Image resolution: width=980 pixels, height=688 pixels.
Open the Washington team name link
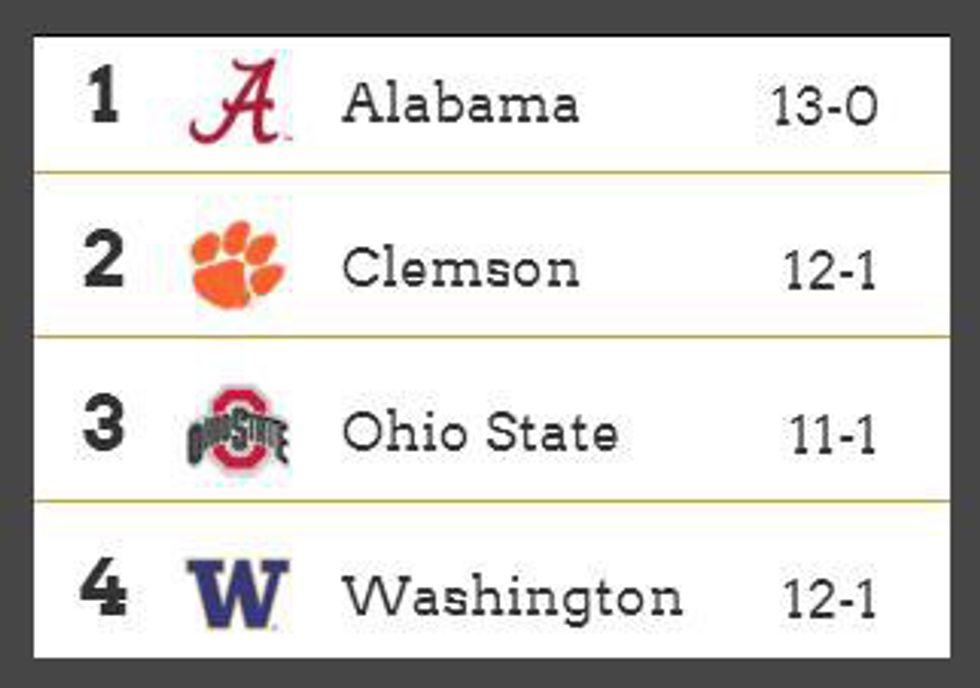[x=513, y=597]
